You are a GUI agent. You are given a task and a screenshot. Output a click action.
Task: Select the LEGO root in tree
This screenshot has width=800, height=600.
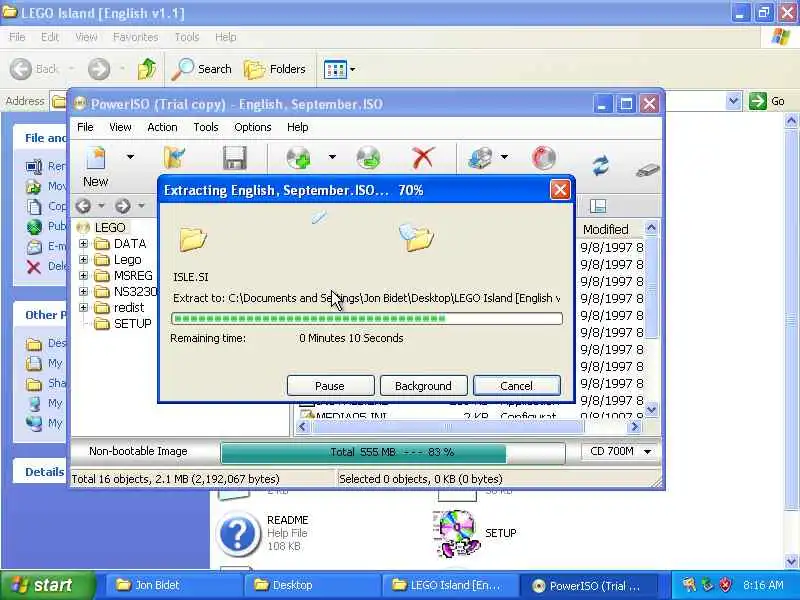(x=110, y=228)
